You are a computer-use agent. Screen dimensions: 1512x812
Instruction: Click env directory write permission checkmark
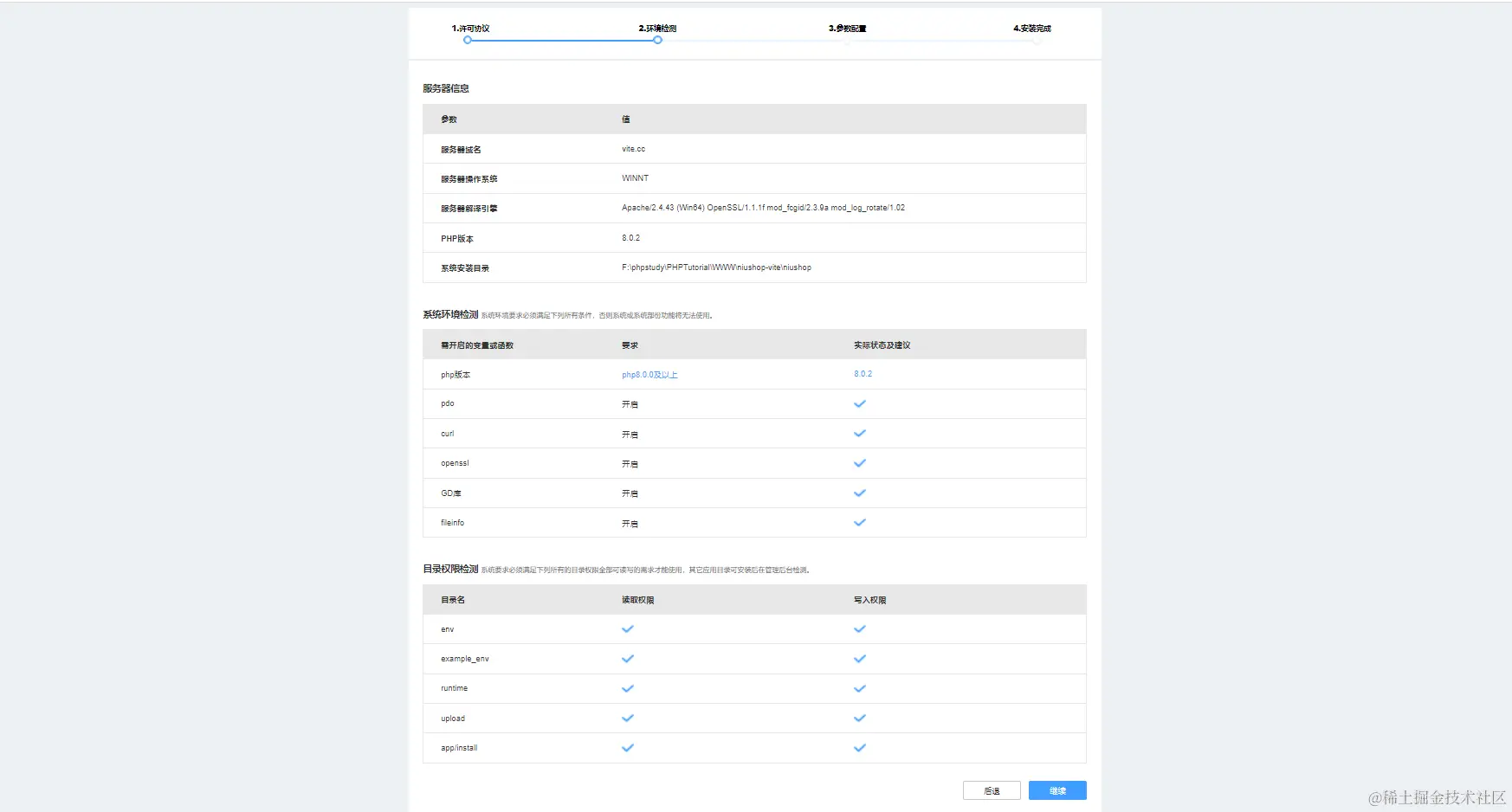coord(860,629)
